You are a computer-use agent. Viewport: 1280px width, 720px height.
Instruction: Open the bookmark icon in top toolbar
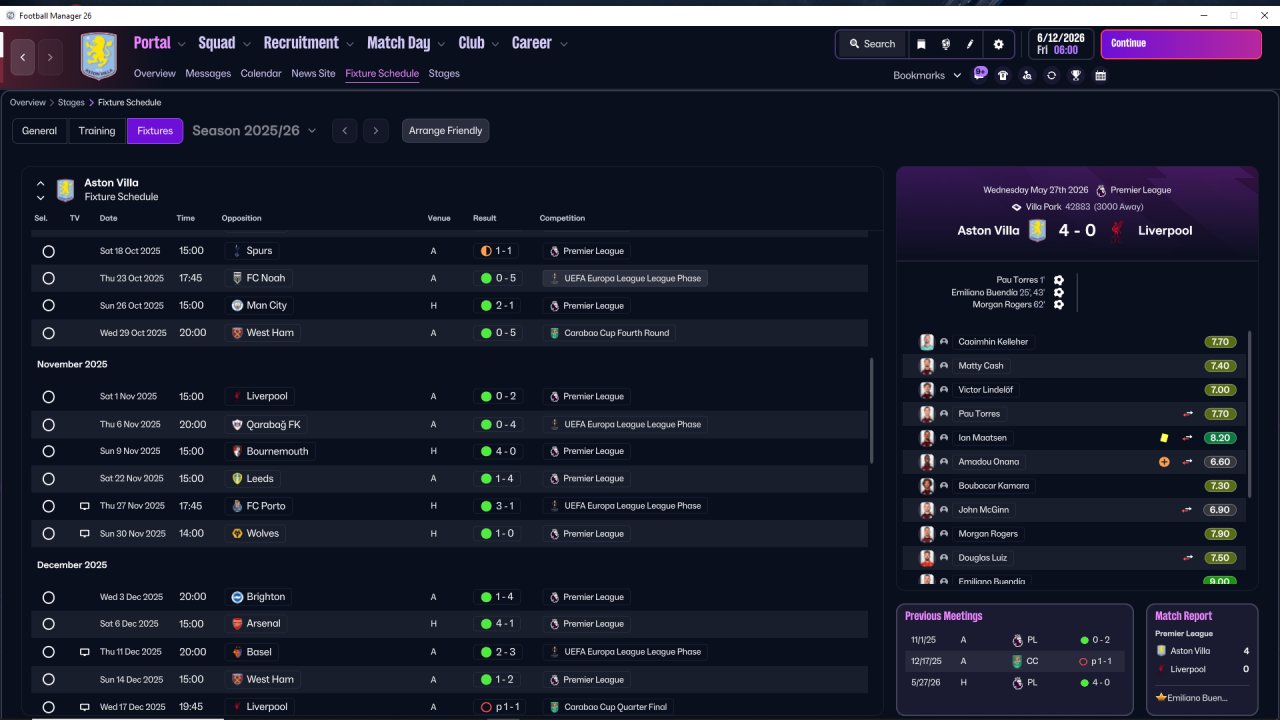coord(921,44)
